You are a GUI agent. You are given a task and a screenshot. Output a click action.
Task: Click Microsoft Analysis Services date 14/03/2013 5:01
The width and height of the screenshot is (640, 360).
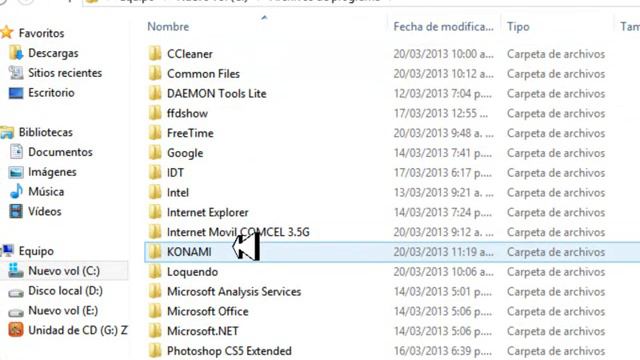(442, 291)
